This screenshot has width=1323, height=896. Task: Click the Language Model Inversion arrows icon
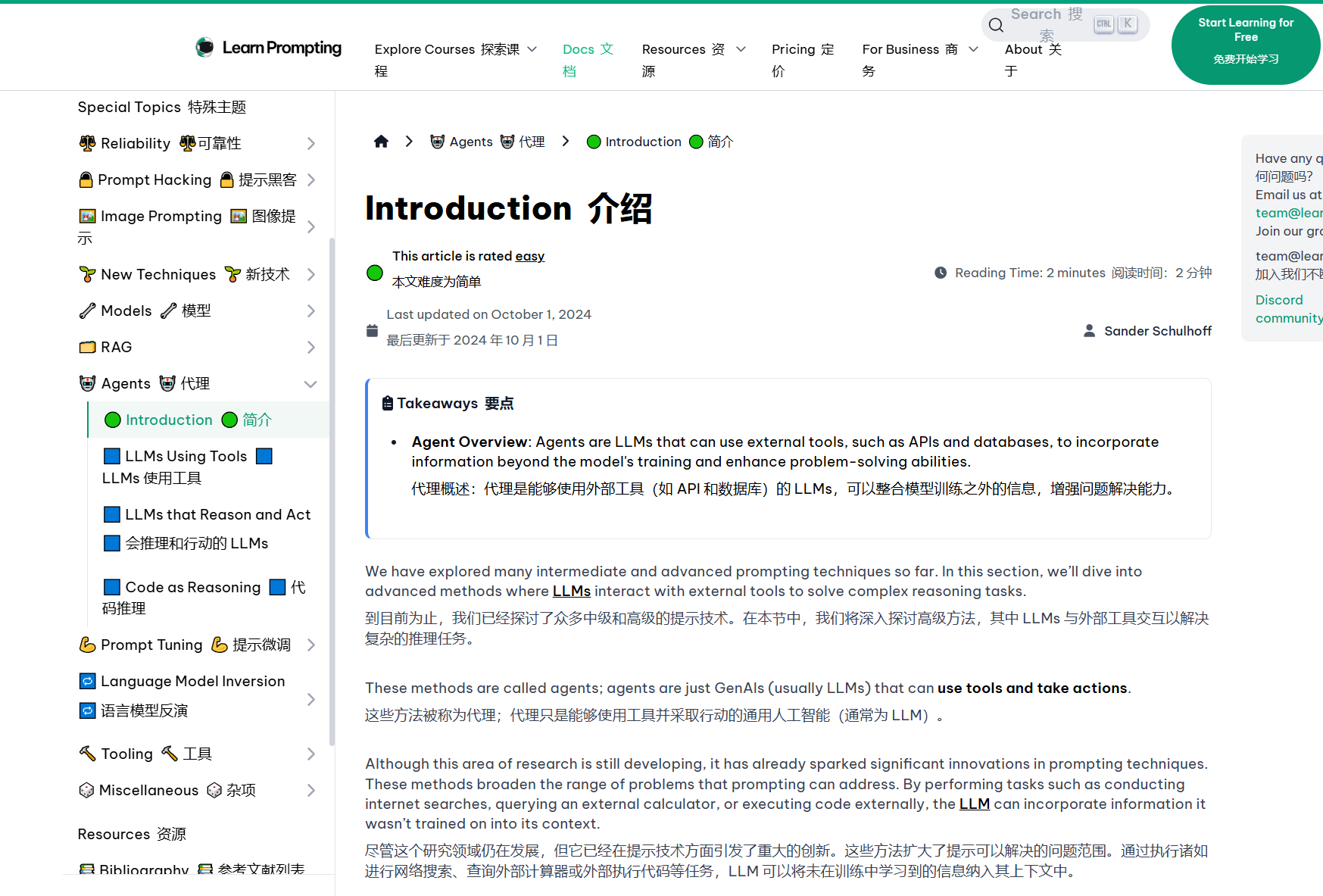click(87, 681)
